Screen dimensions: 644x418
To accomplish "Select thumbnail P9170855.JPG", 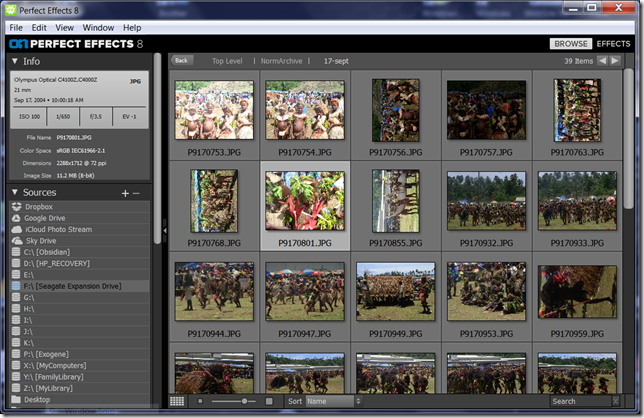I will point(396,201).
